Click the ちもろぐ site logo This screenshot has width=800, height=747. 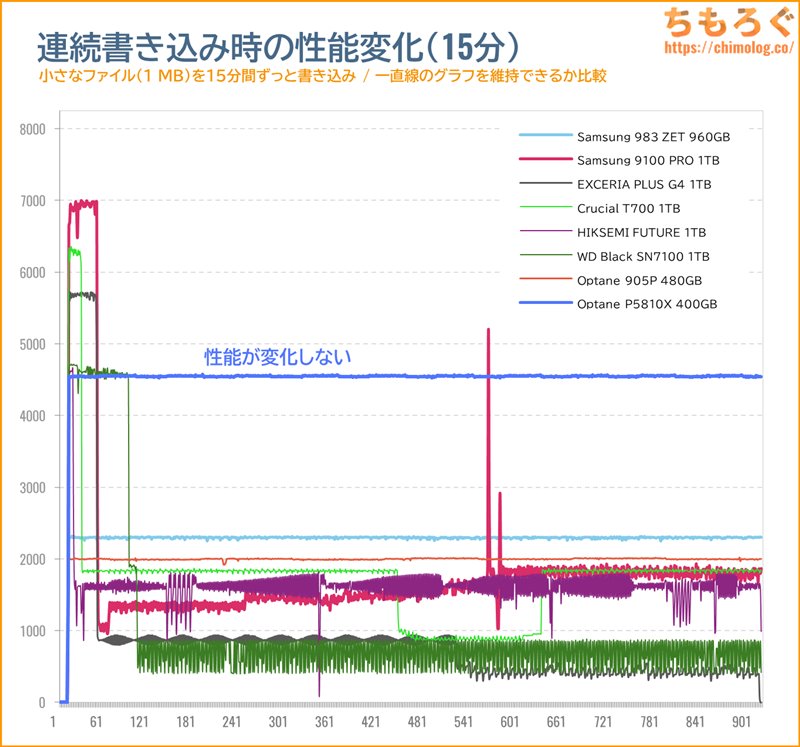730,22
